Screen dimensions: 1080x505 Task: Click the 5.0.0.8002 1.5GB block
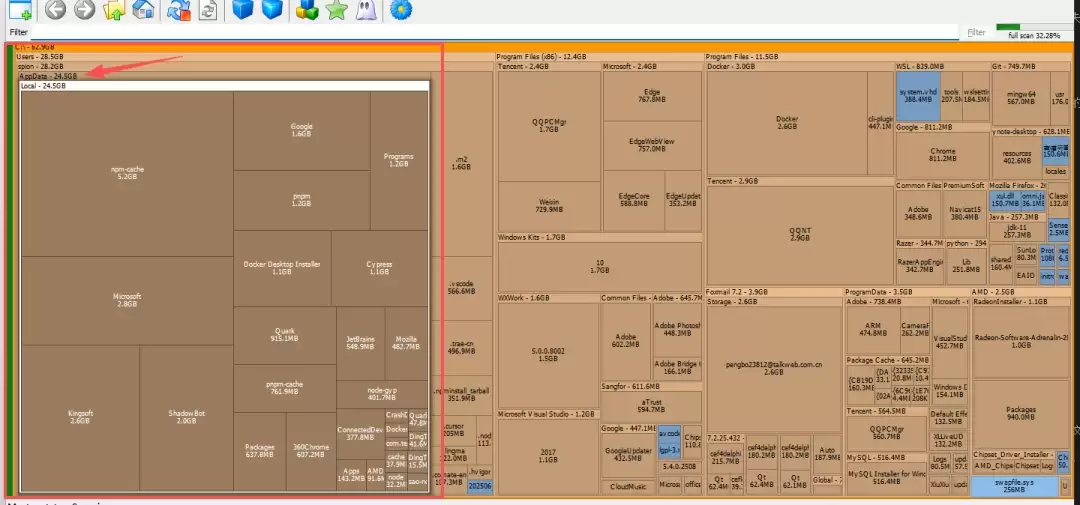tap(548, 355)
